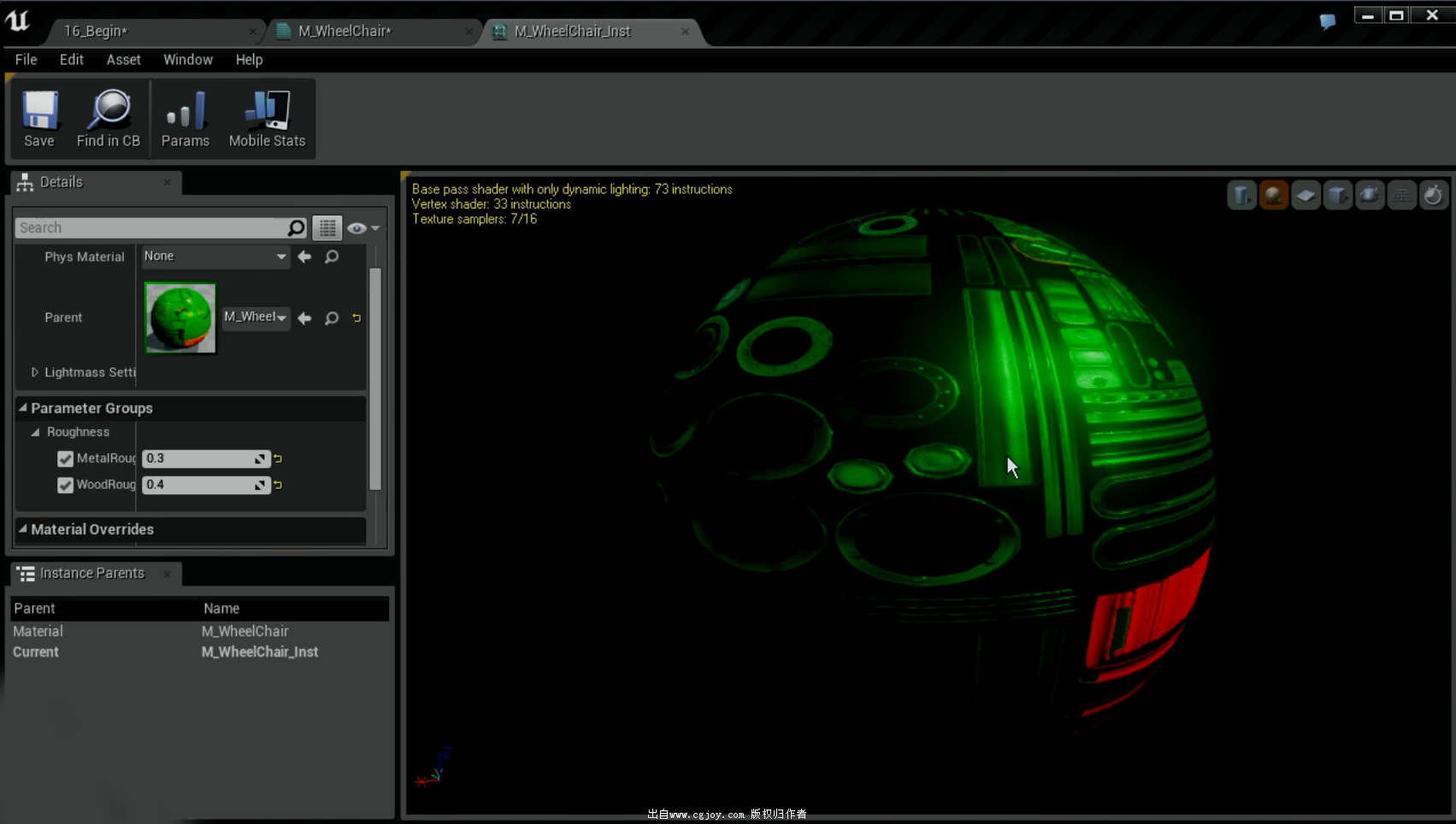Click the Details panel vertical scrollbar
The image size is (1456, 824).
[374, 379]
